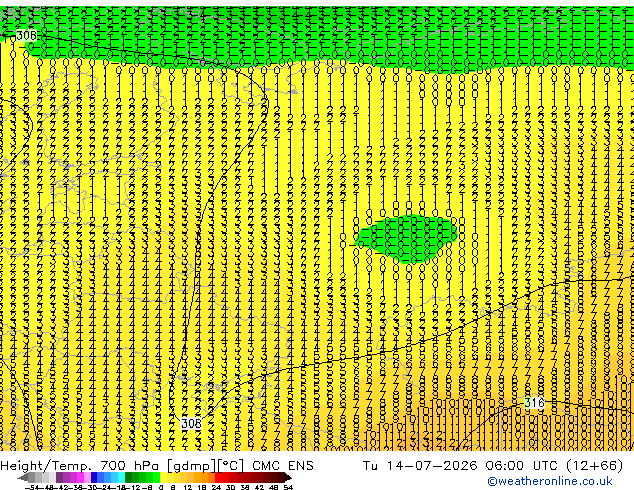Click the green cold pocket in the map center
This screenshot has height=490, width=634.
406,239
